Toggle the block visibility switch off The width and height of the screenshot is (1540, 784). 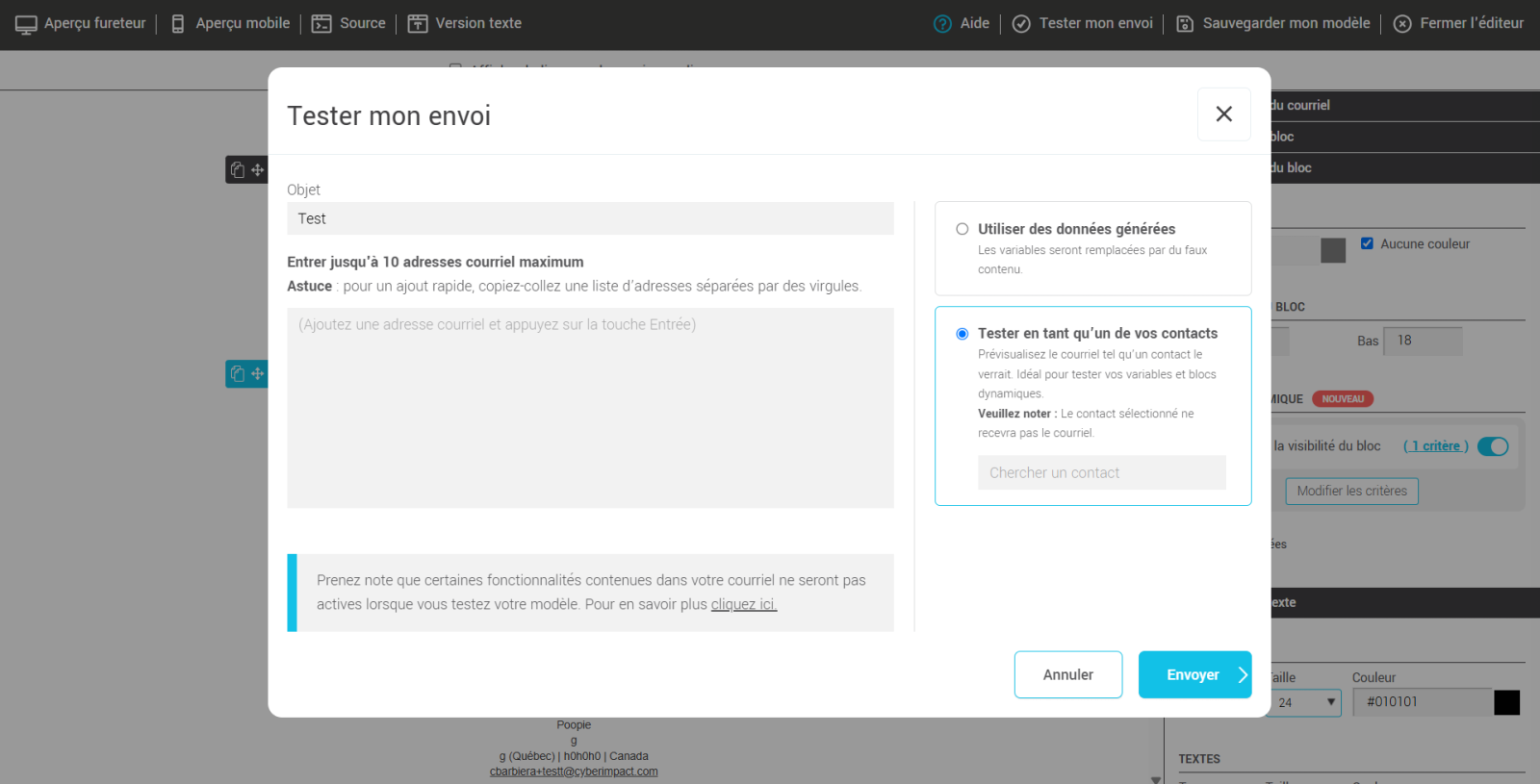[1493, 446]
